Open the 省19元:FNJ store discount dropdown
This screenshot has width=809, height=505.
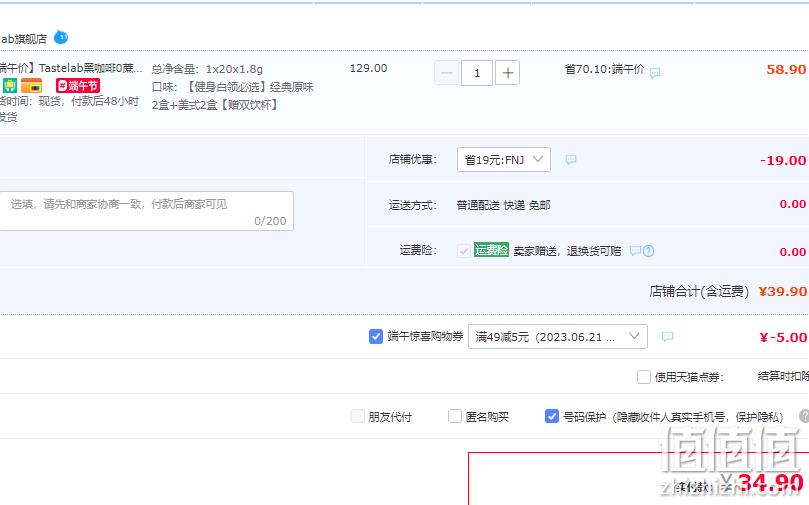(504, 160)
